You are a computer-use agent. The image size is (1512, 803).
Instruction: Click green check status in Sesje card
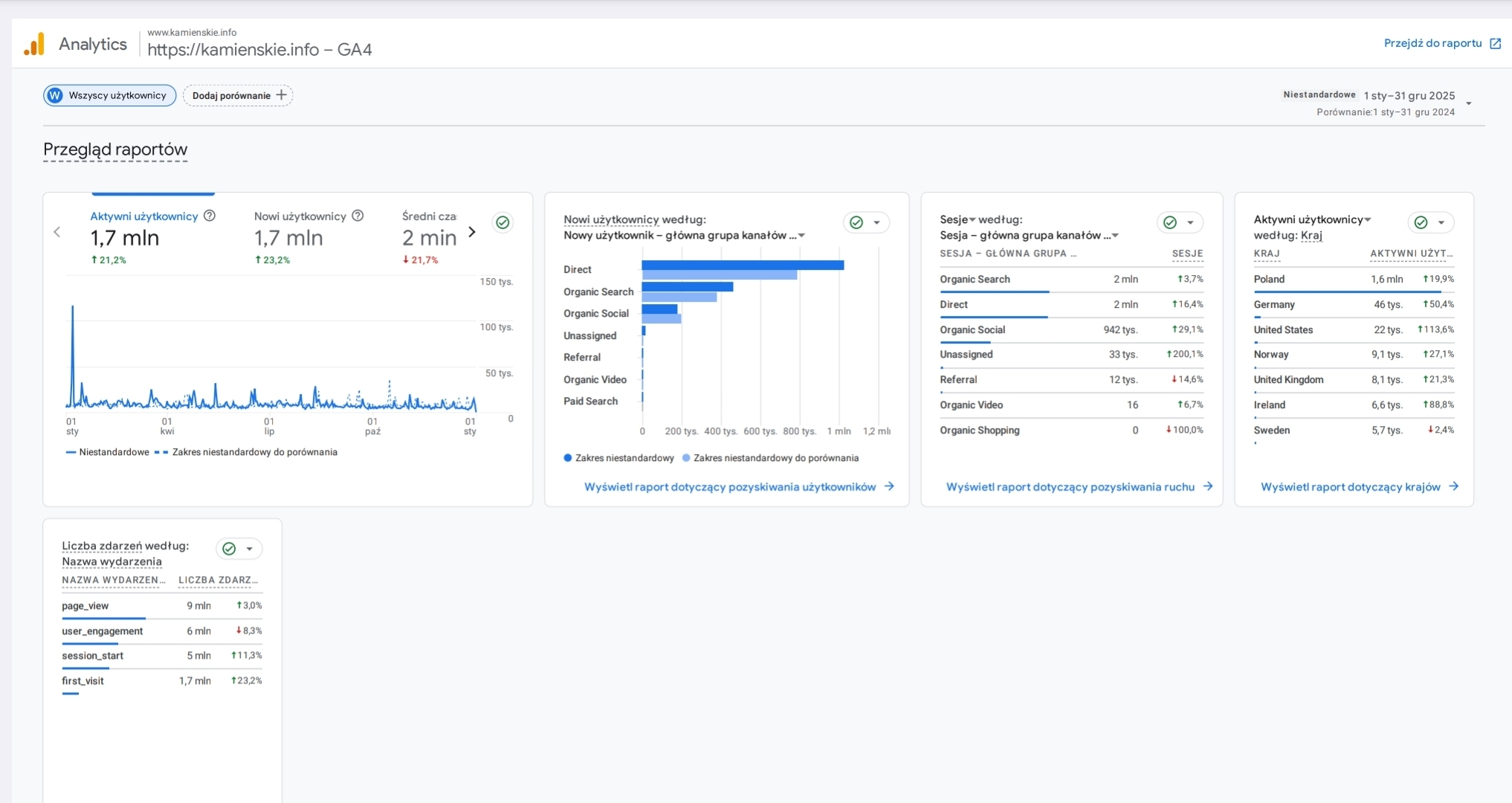point(1170,222)
